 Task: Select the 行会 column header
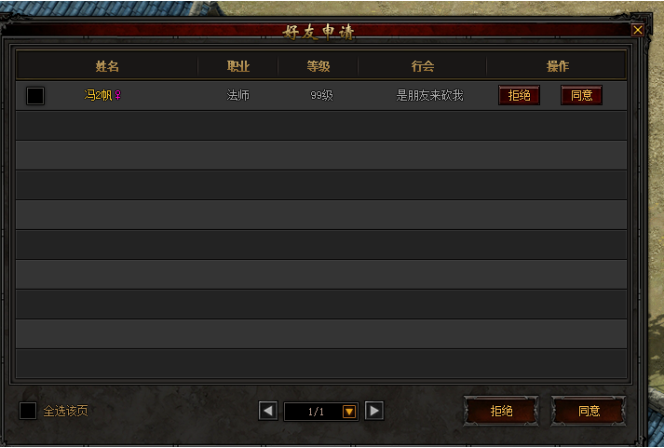(x=423, y=66)
